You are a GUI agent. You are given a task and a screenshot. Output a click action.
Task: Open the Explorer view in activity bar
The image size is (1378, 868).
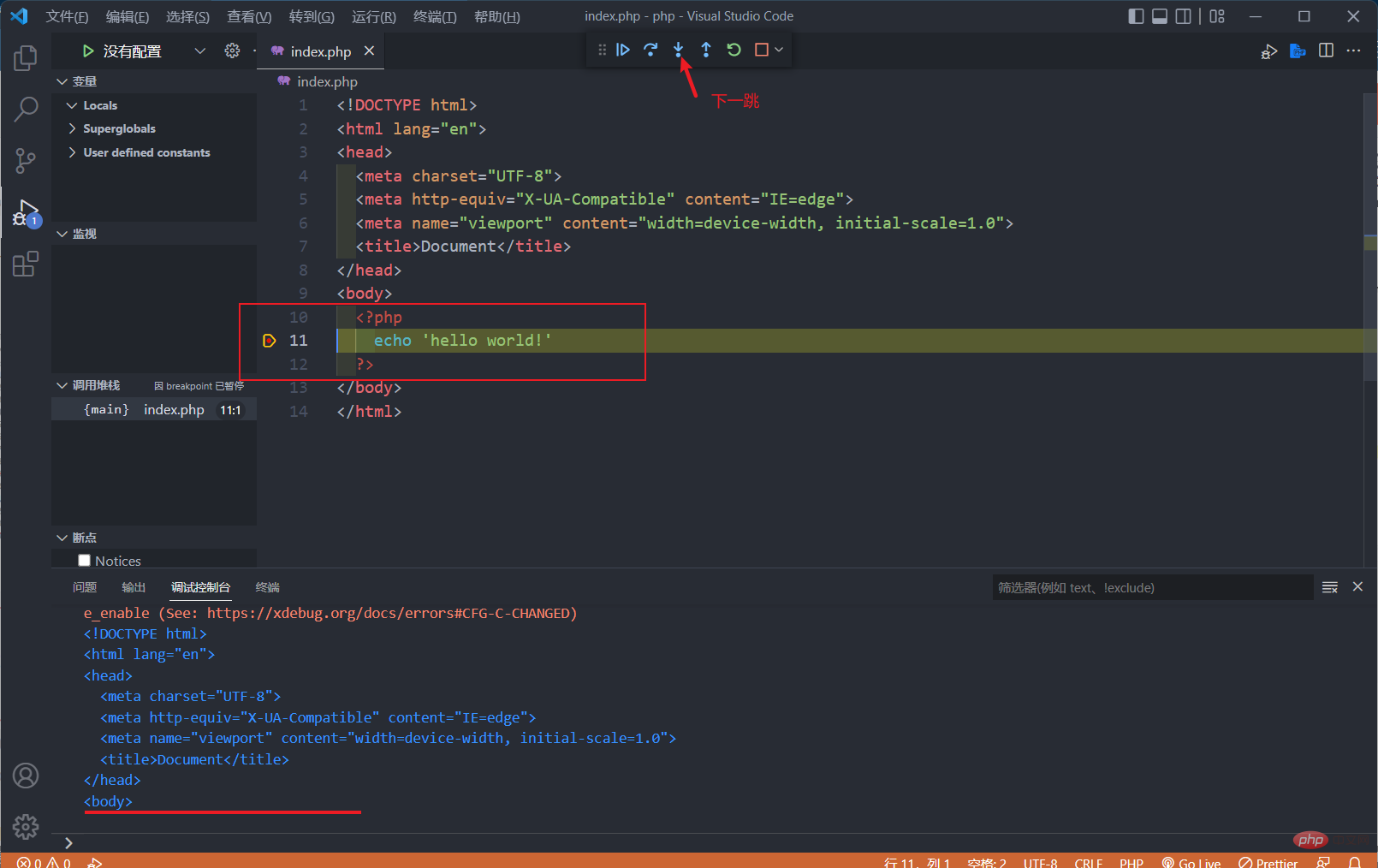pyautogui.click(x=26, y=58)
